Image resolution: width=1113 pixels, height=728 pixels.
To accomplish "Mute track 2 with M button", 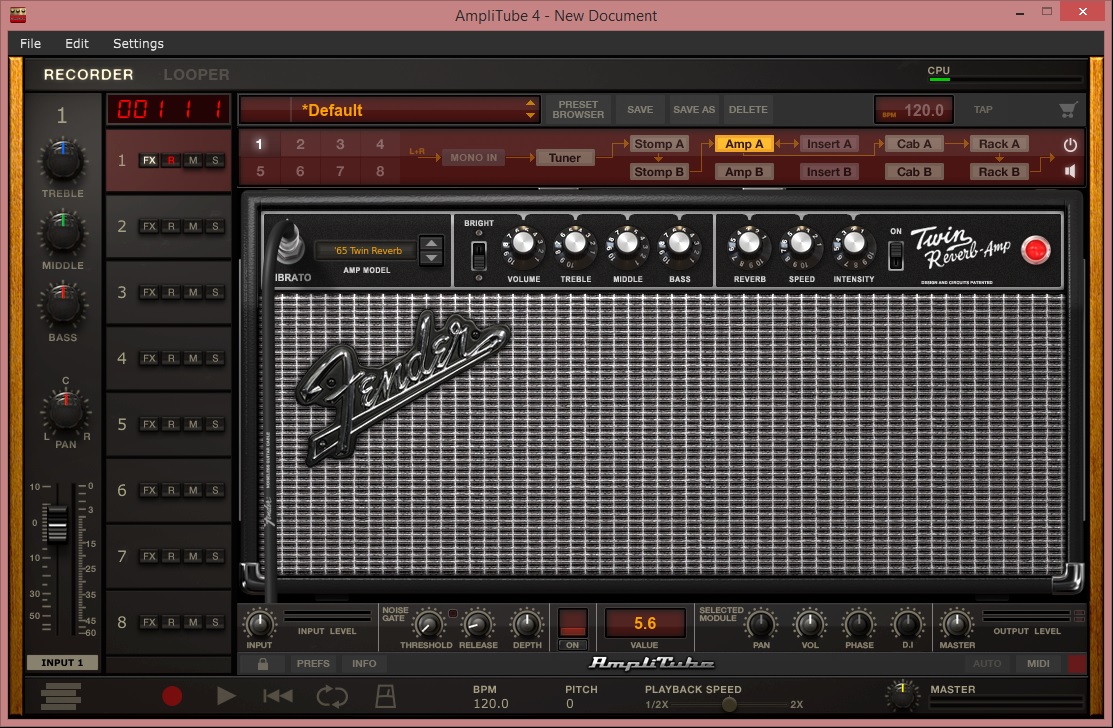I will pos(193,226).
